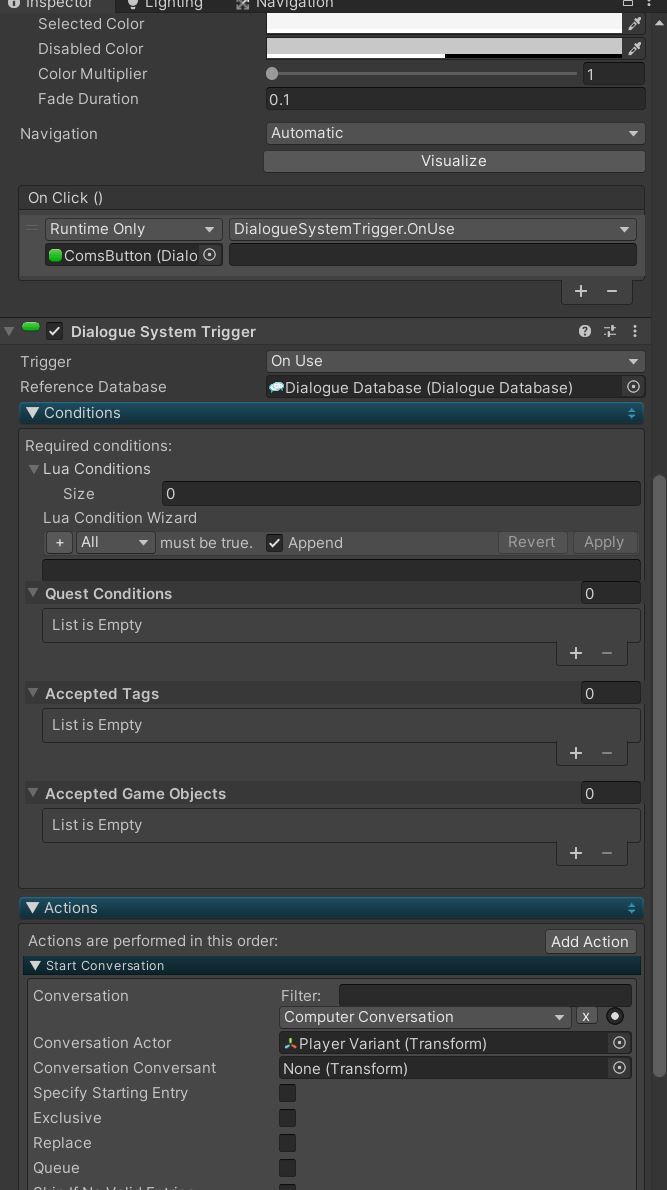
Task: Click the conversation Filter input field
Action: click(485, 995)
